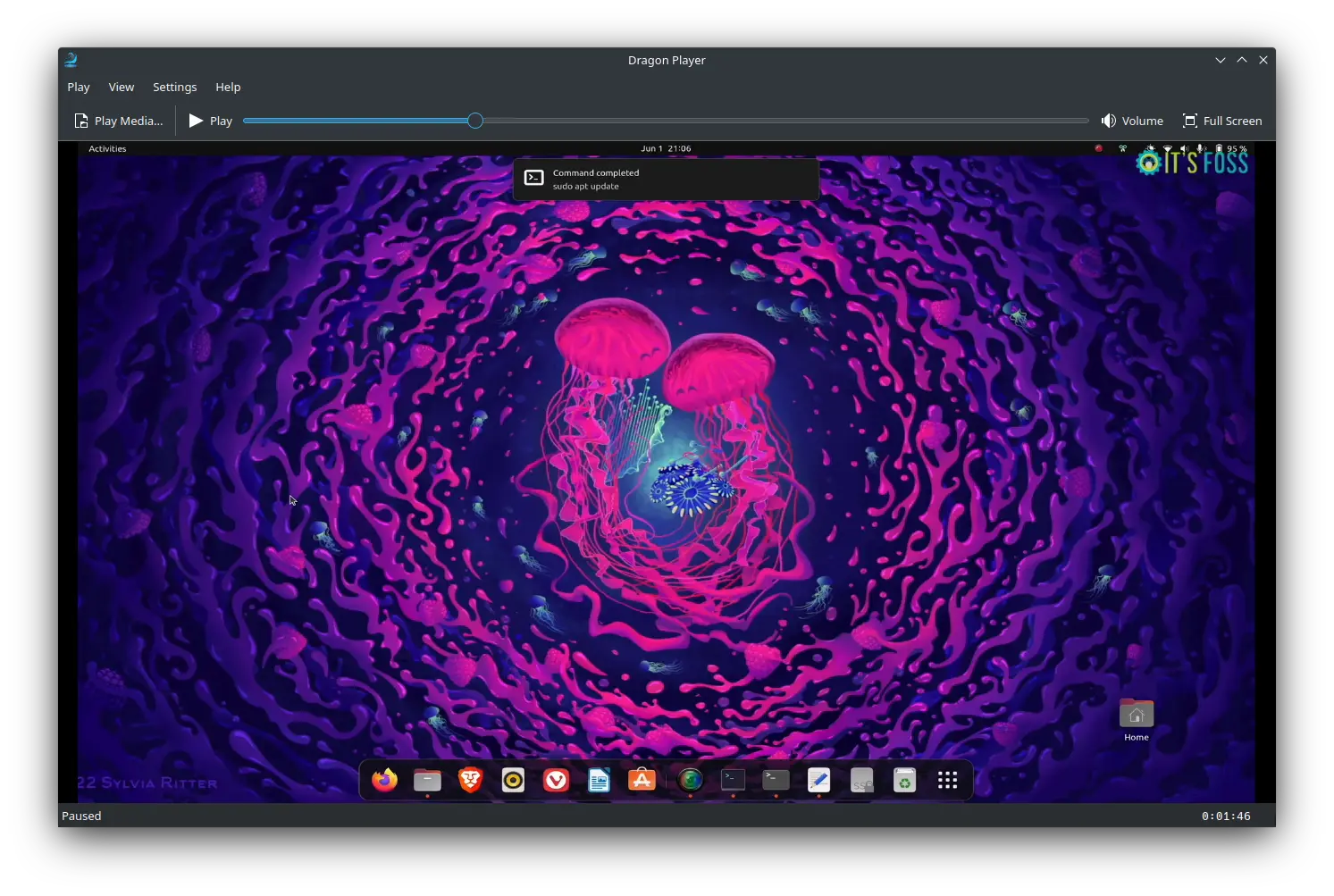Open the Settings menu
The image size is (1334, 896).
point(174,87)
